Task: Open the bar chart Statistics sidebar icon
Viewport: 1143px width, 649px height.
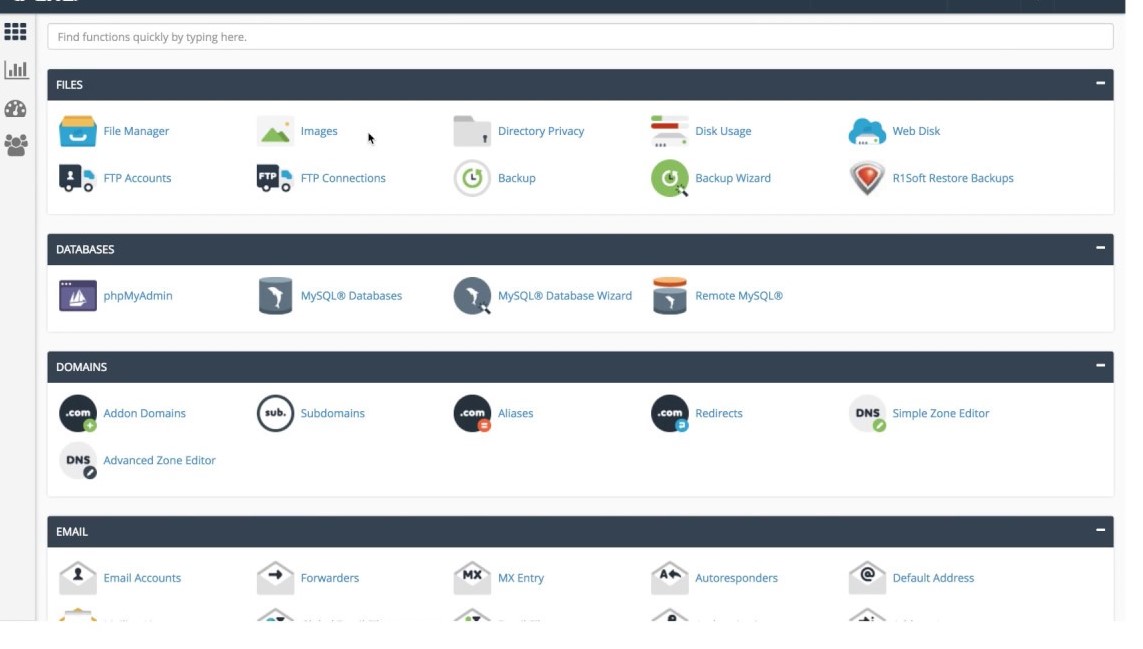Action: point(15,70)
